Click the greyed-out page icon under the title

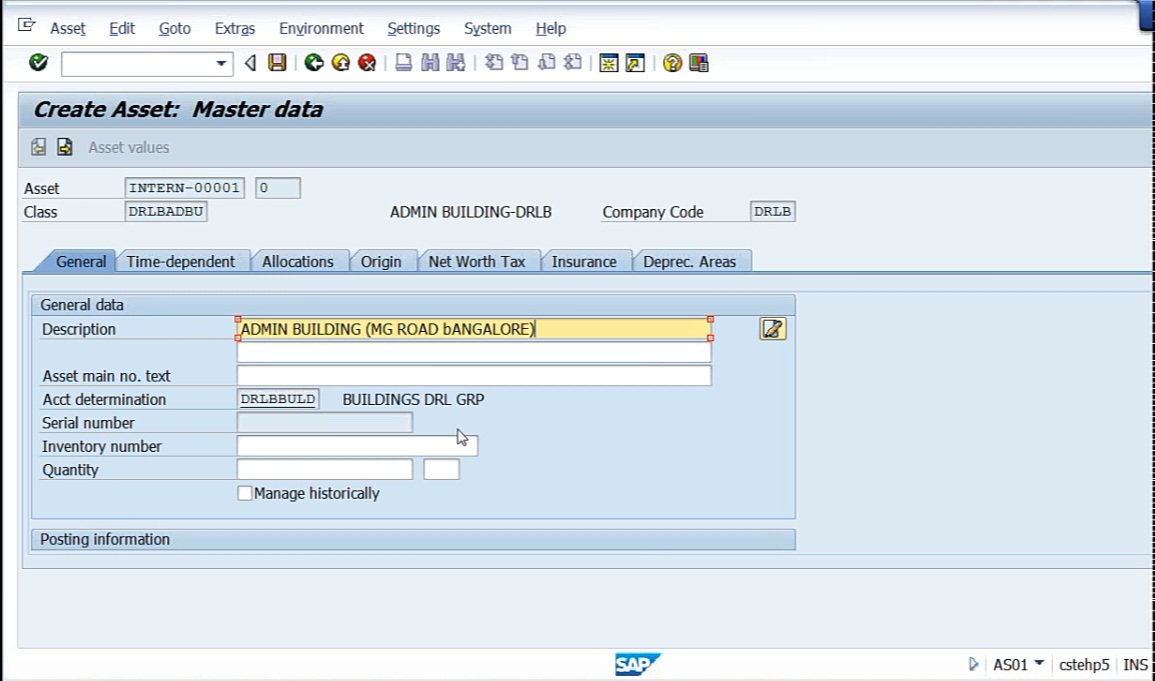(38, 147)
